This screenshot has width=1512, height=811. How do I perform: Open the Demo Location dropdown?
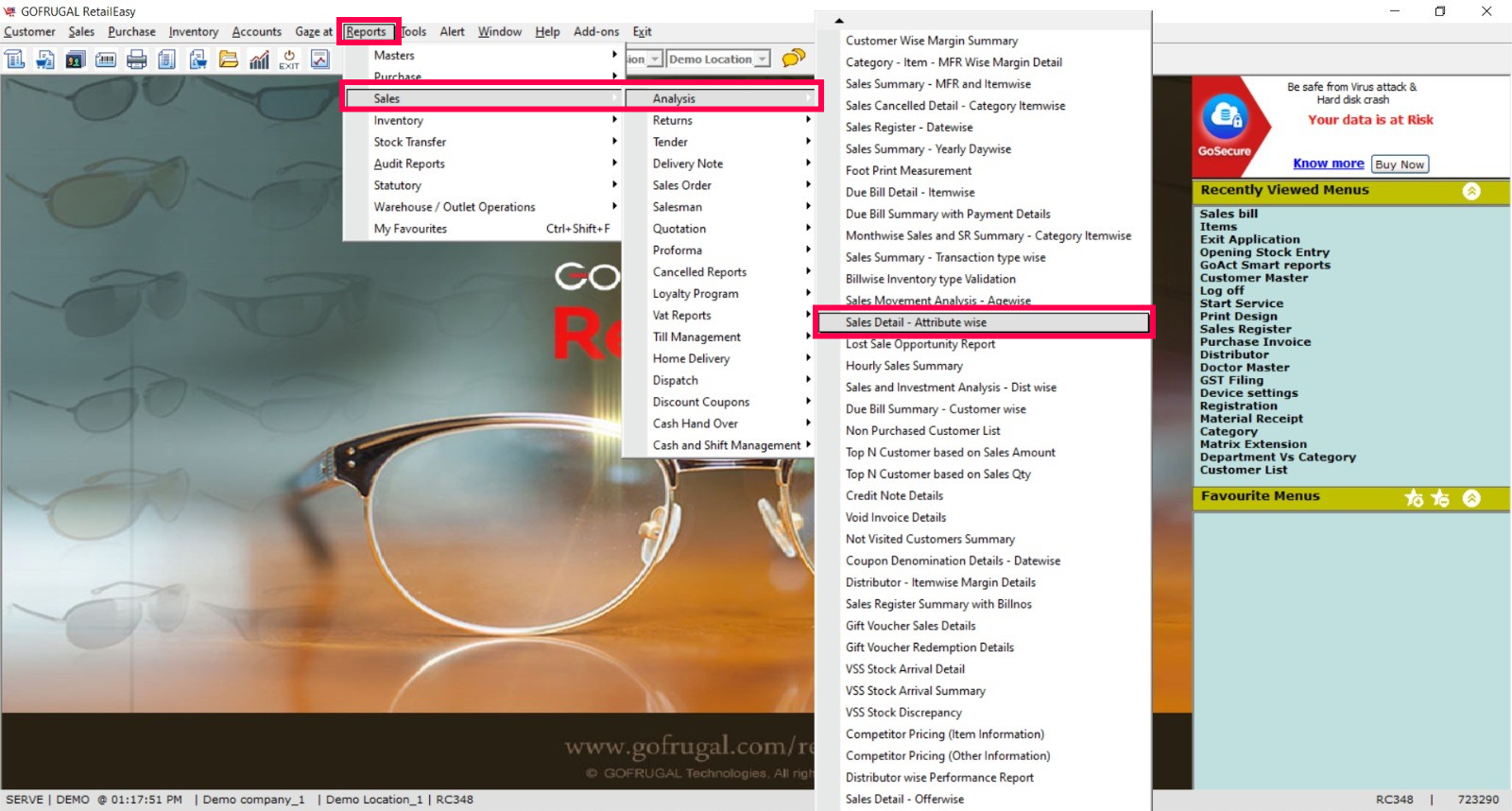[x=763, y=59]
